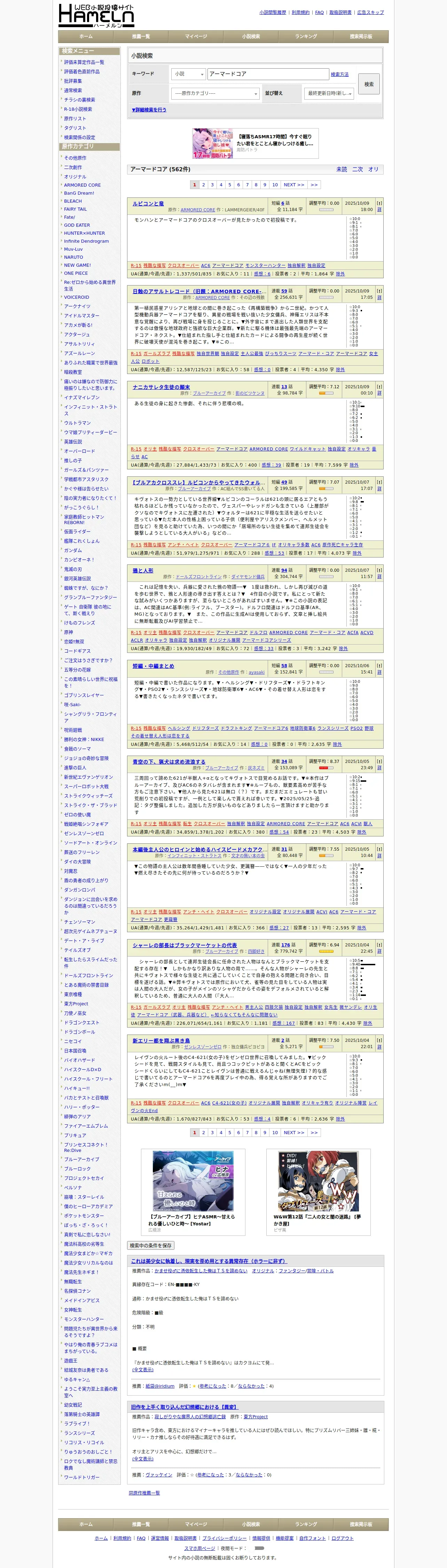Select ゼンレスゾーンゼロ category in sidebar
Viewport: 447px width, 1568px height.
[84, 833]
